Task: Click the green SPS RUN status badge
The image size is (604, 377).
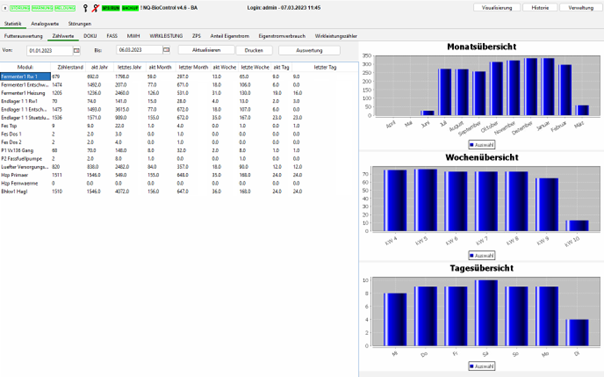Action: [111, 8]
